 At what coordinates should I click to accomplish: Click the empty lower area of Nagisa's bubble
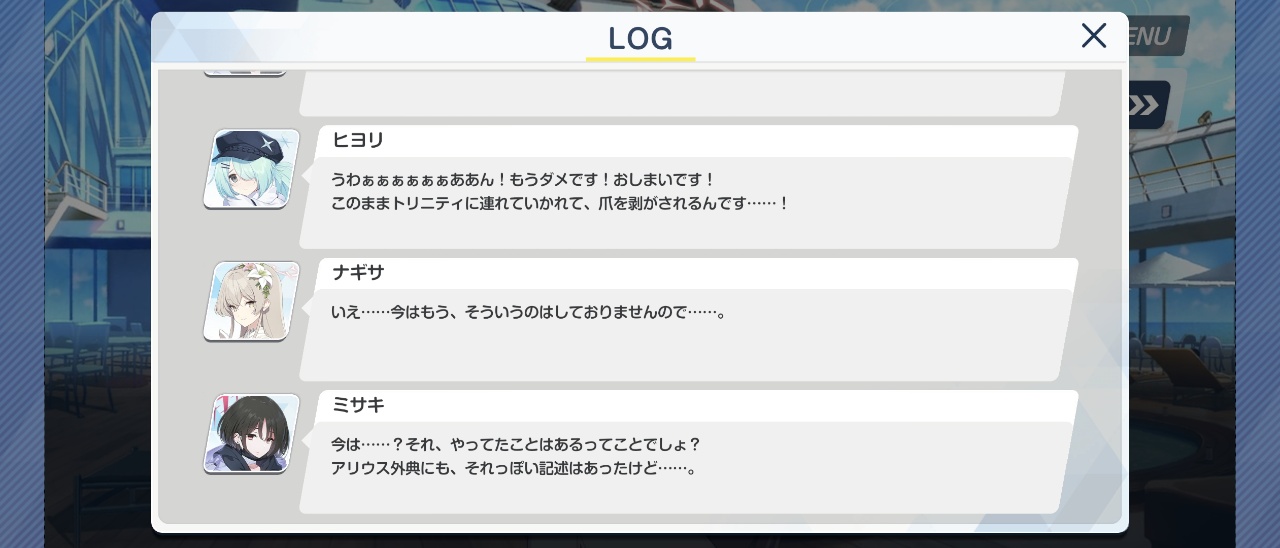pos(680,353)
